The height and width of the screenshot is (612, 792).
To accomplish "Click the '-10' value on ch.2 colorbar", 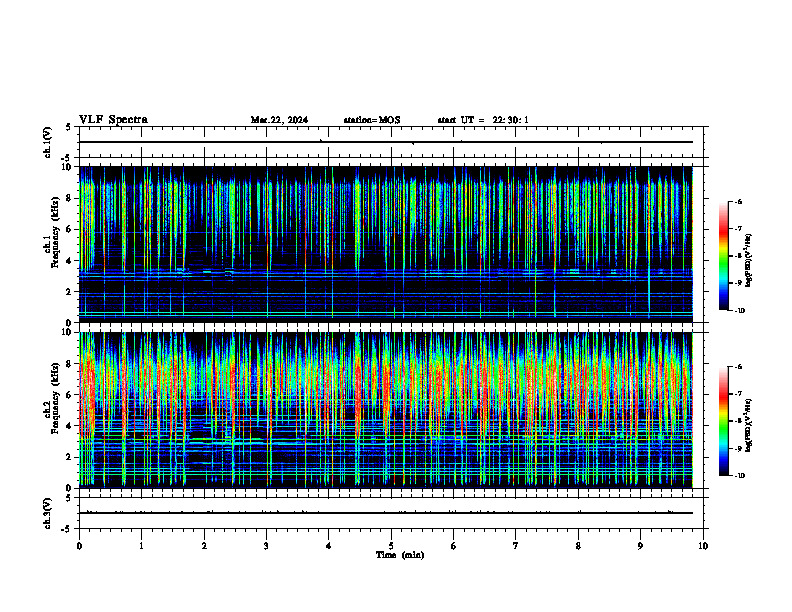I will [x=739, y=476].
